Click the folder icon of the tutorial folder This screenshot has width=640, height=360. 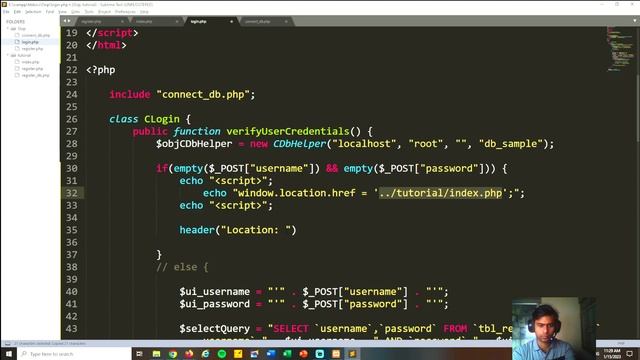coord(13,55)
